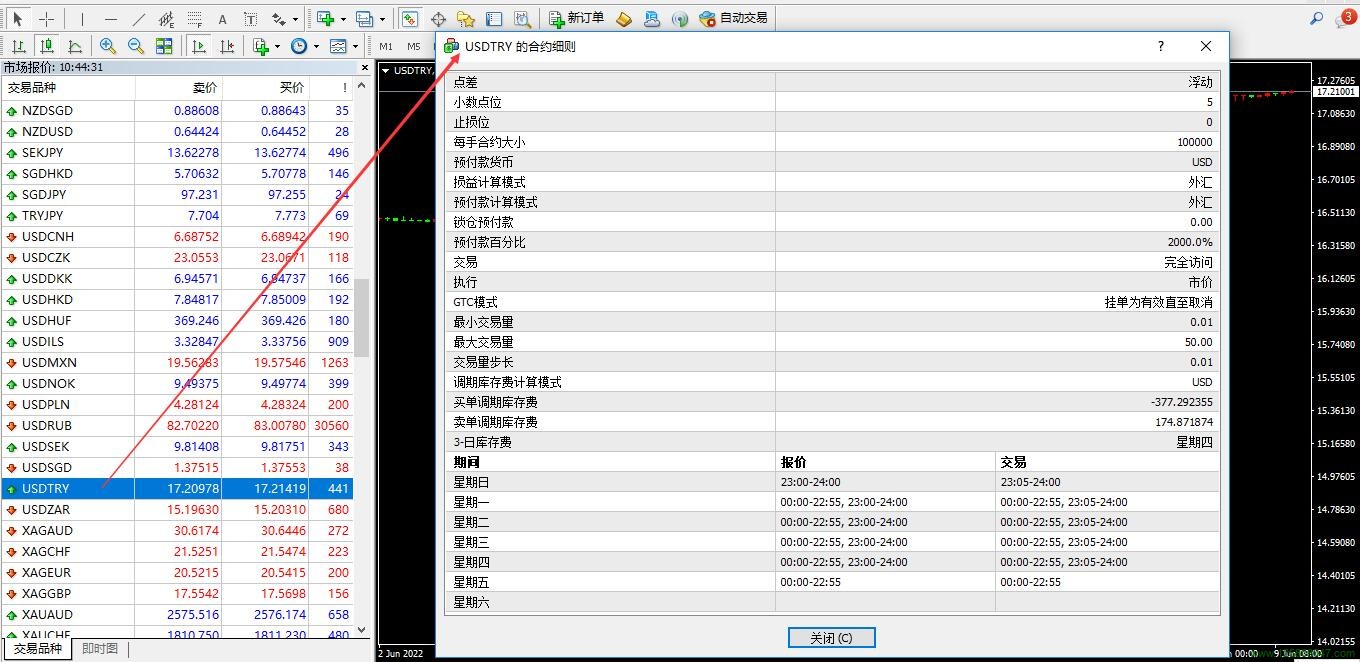Zoom out the chart
The image size is (1360, 662).
[x=136, y=46]
